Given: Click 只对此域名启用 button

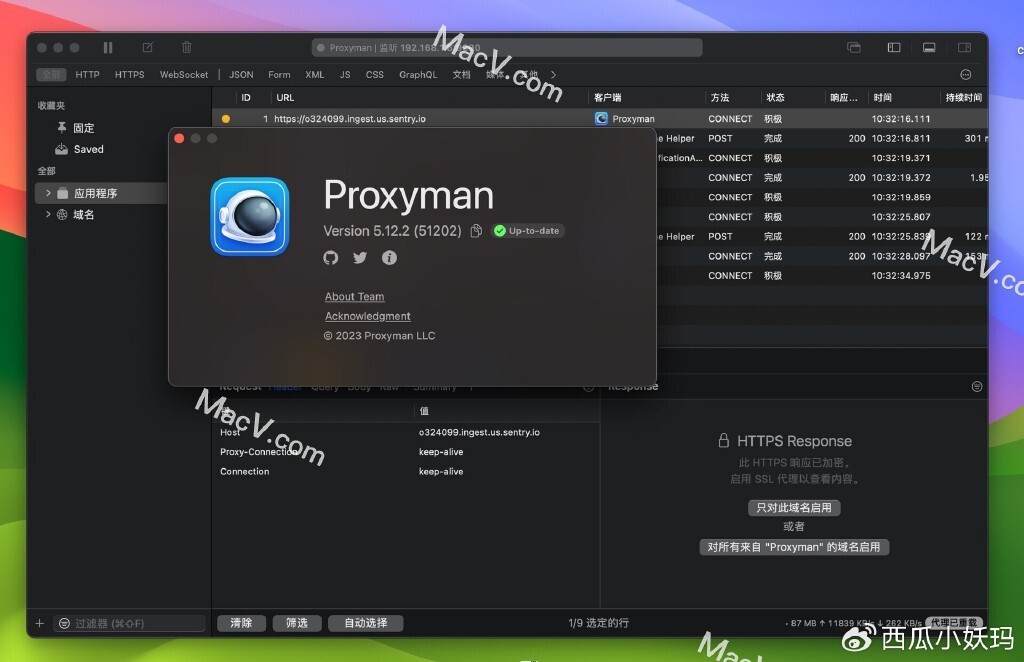Looking at the screenshot, I should (x=793, y=508).
